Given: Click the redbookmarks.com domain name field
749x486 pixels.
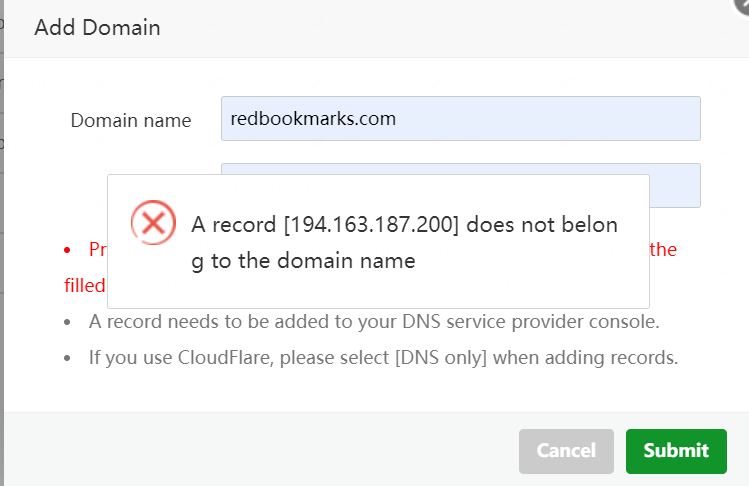Looking at the screenshot, I should pos(460,118).
